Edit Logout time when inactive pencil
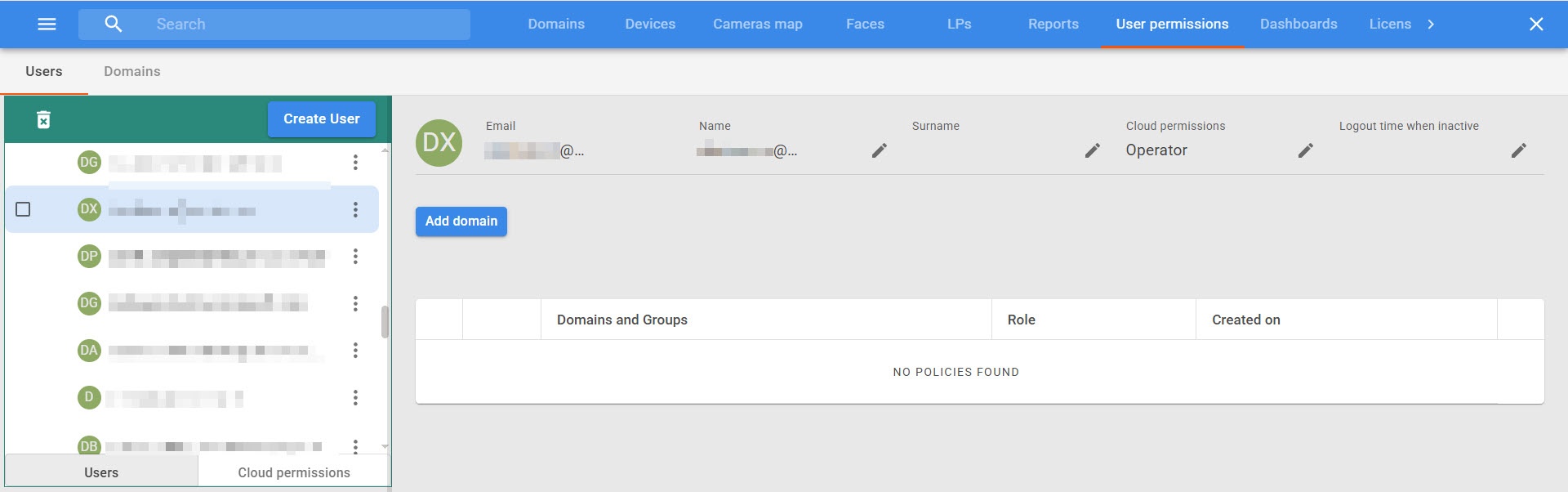The width and height of the screenshot is (1568, 492). [1518, 150]
